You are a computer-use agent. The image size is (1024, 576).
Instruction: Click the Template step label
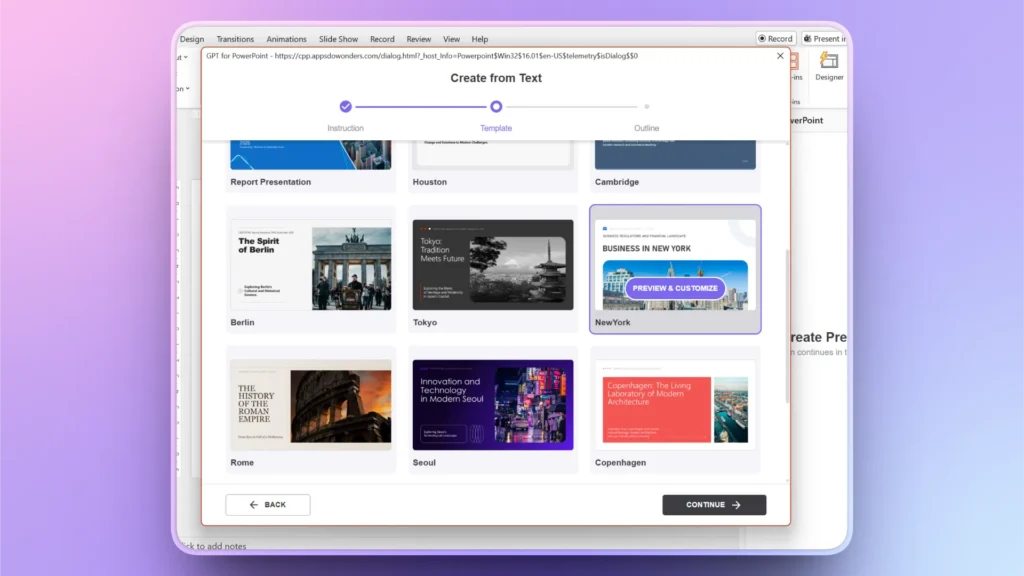(x=496, y=128)
